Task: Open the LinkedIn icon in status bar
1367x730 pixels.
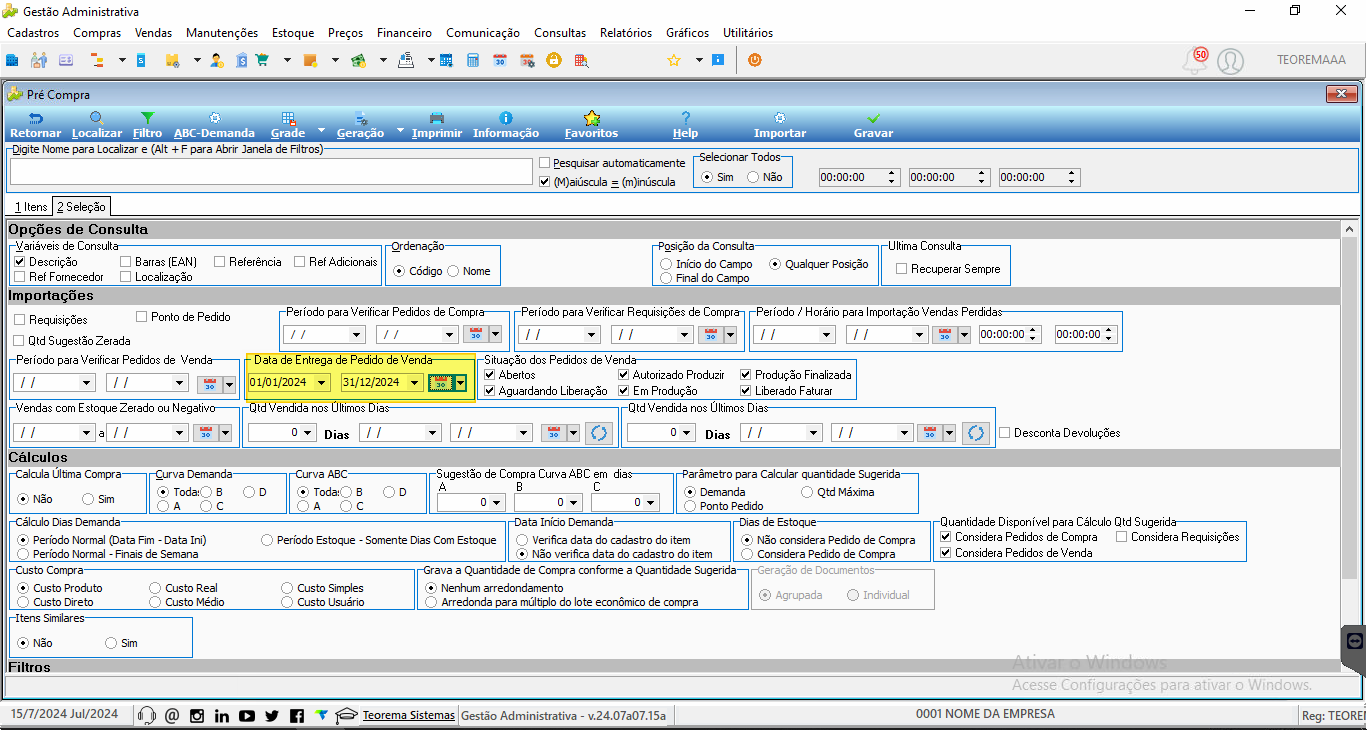Action: click(222, 715)
